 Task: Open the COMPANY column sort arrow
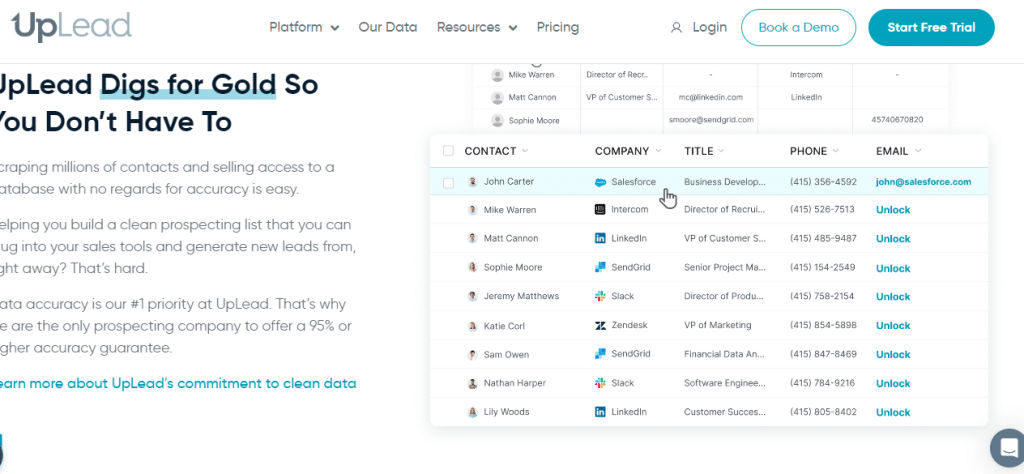658,151
